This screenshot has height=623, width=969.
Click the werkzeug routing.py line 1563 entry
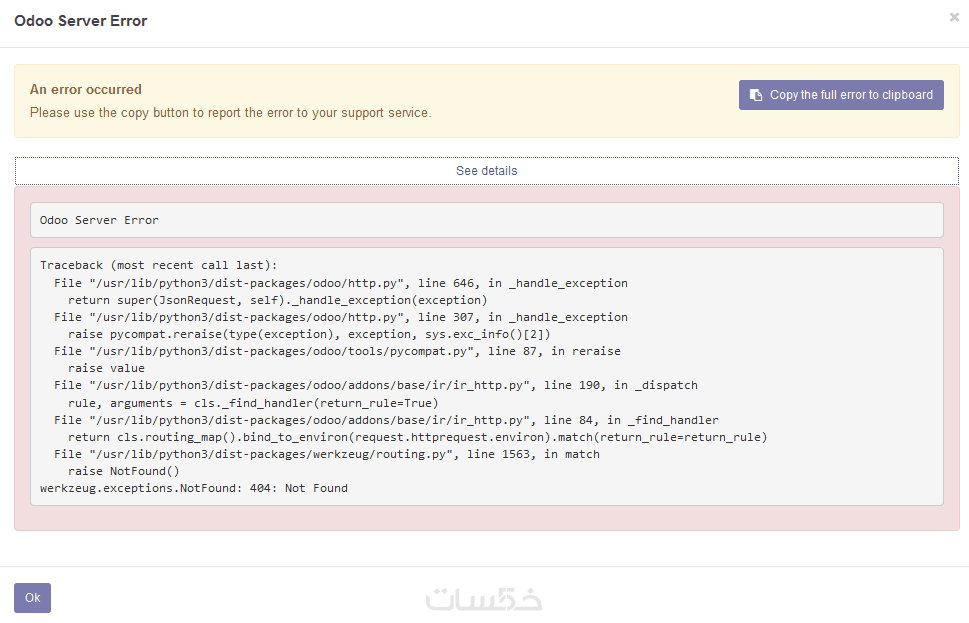pos(327,454)
